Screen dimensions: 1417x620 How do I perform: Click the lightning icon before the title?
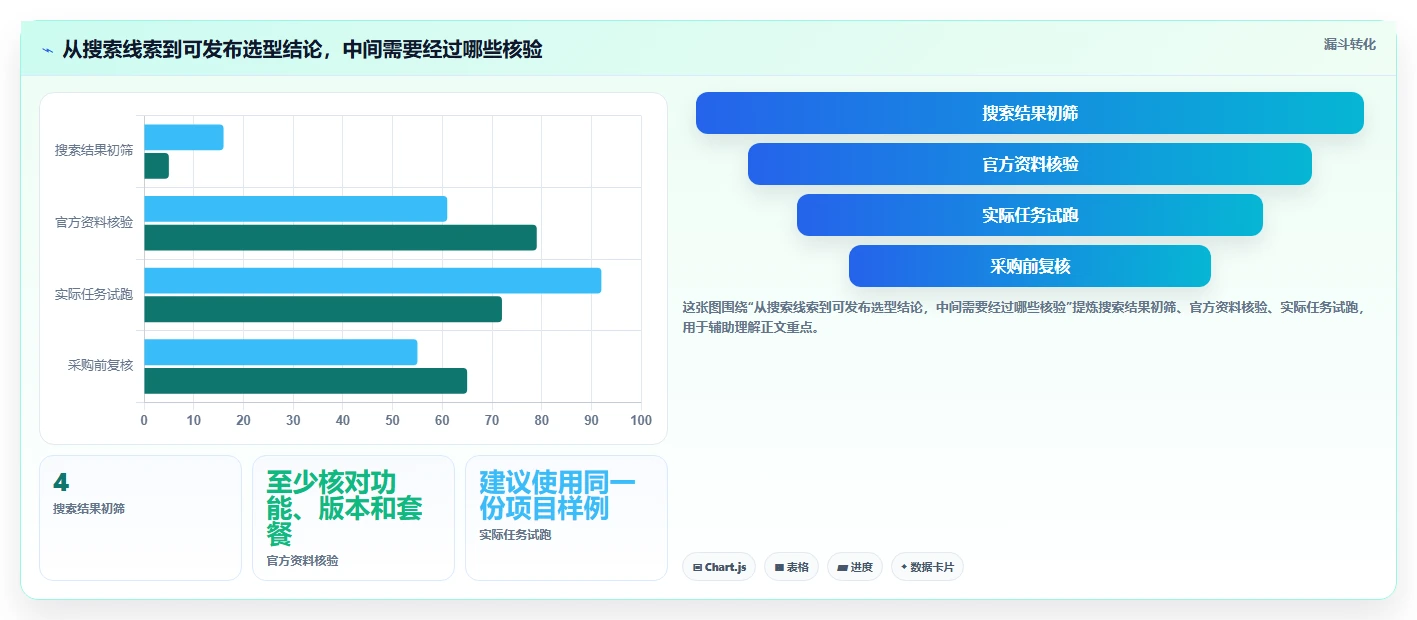click(47, 50)
